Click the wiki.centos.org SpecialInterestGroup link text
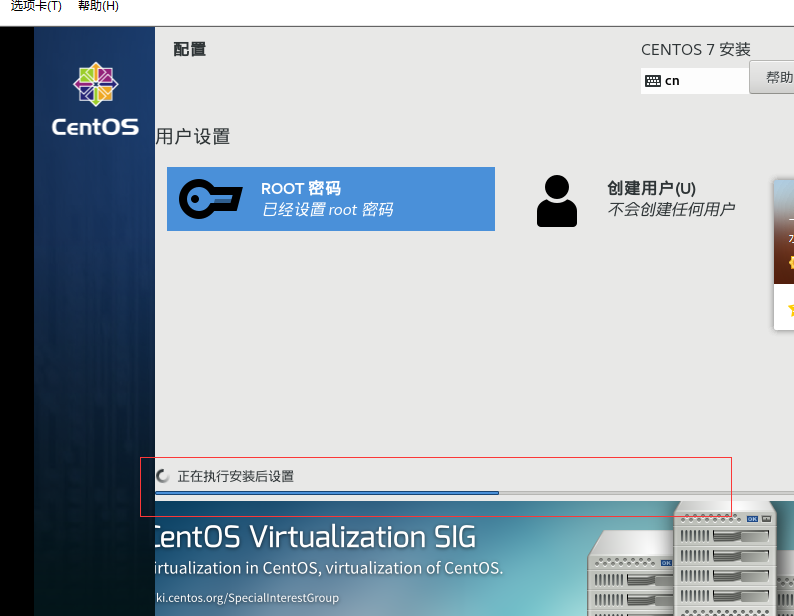794x616 pixels. [x=247, y=598]
